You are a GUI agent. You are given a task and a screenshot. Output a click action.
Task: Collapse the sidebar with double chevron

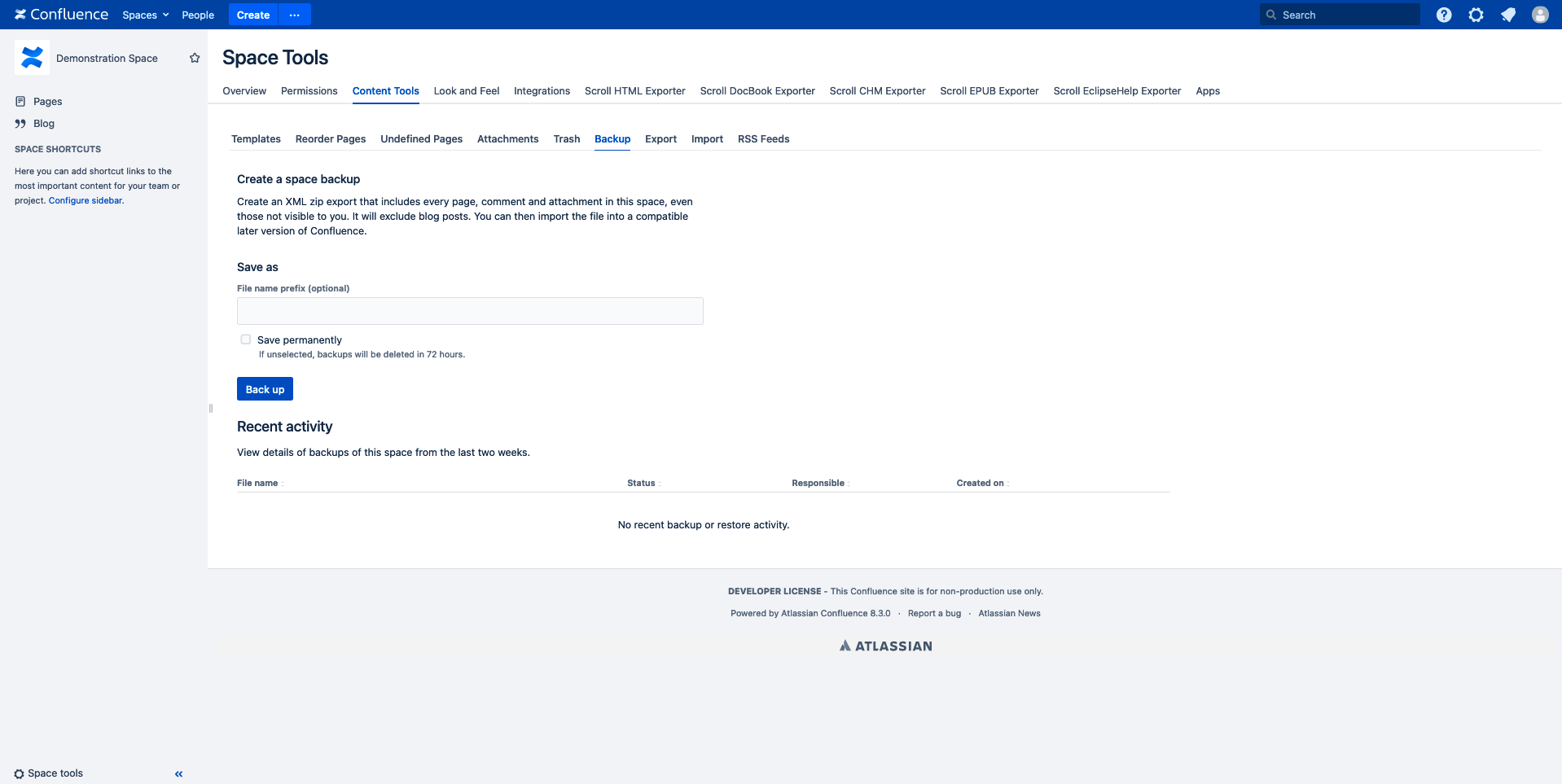(178, 774)
